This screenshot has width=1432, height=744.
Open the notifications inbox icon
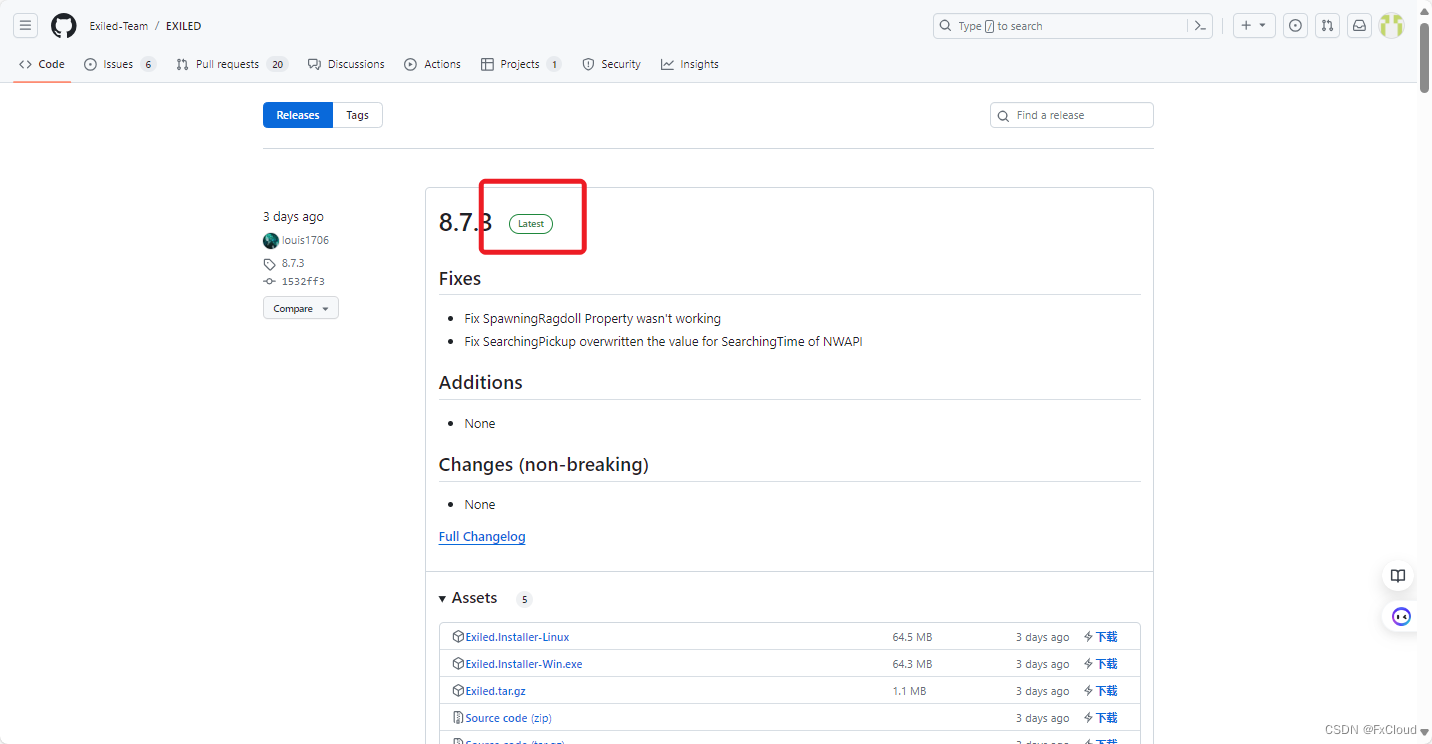pos(1359,26)
